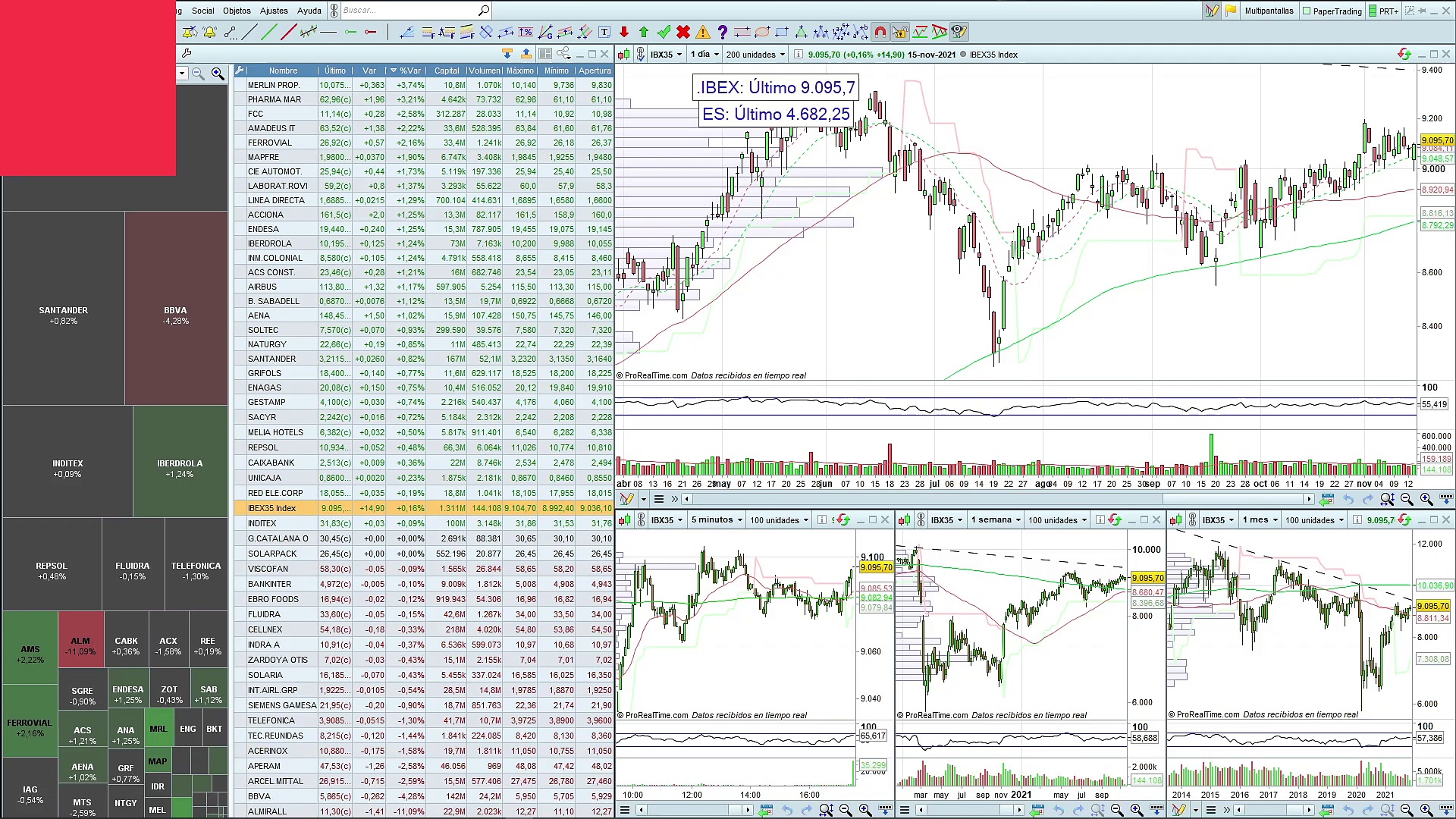Screen dimensions: 1456x819
Task: Expand the 200 unidades dropdown
Action: click(755, 55)
